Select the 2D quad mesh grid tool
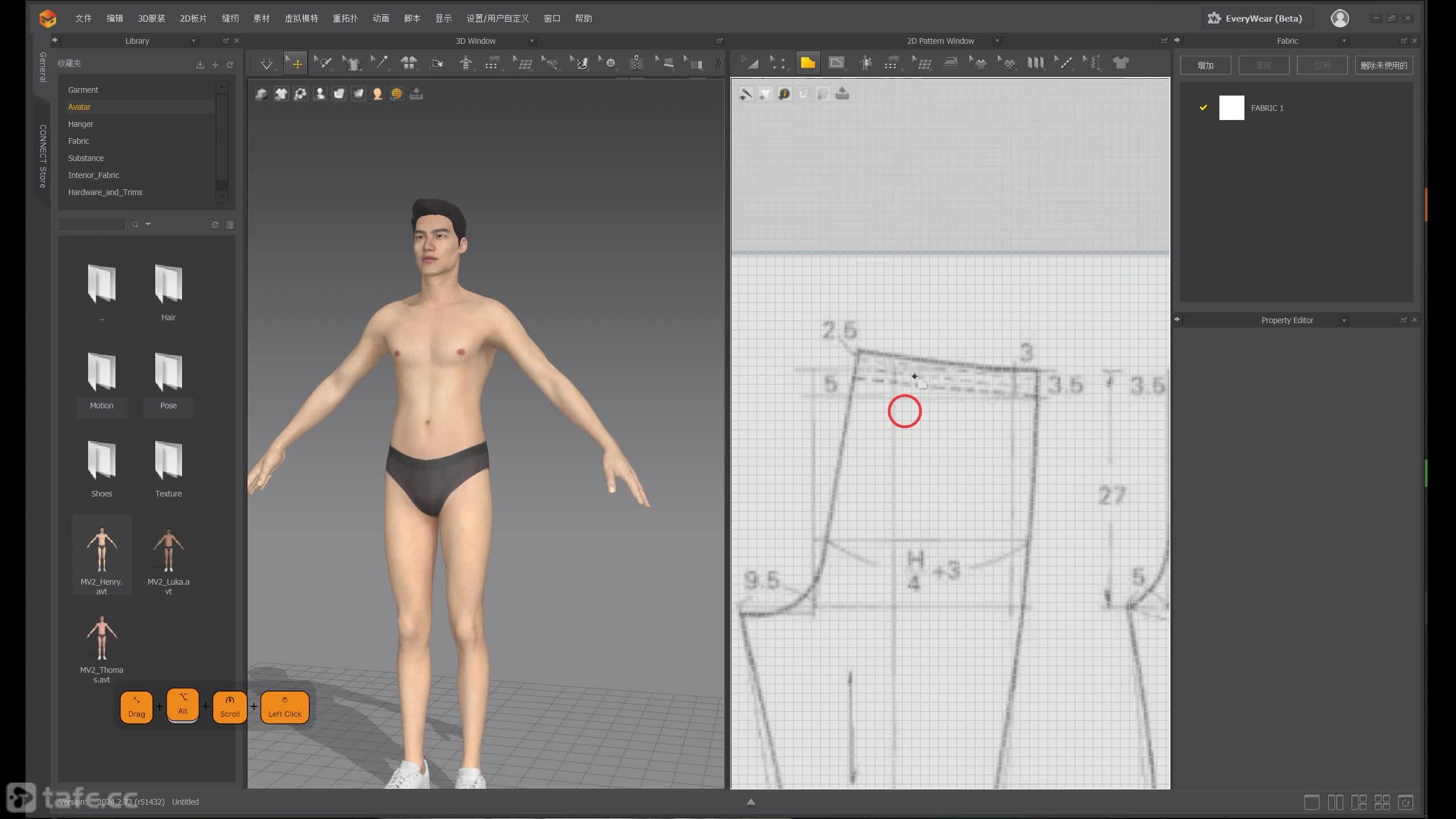Image resolution: width=1456 pixels, height=819 pixels. pyautogui.click(x=921, y=63)
